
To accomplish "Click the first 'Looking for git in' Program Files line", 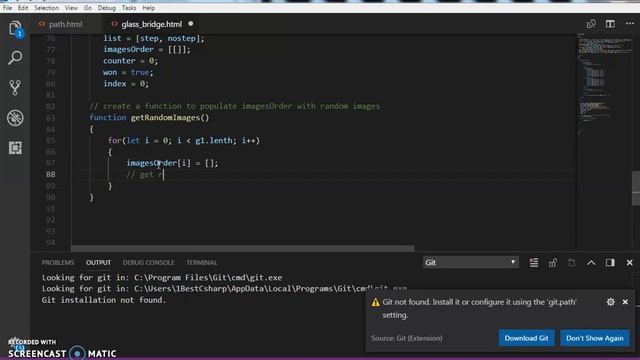I will [x=162, y=278].
